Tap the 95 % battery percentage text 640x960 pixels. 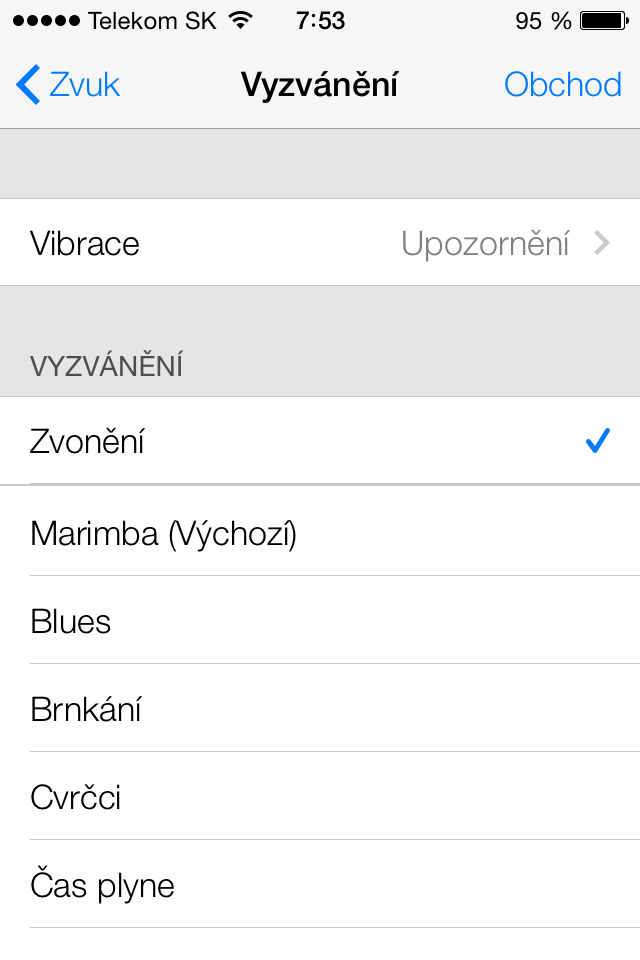(543, 20)
